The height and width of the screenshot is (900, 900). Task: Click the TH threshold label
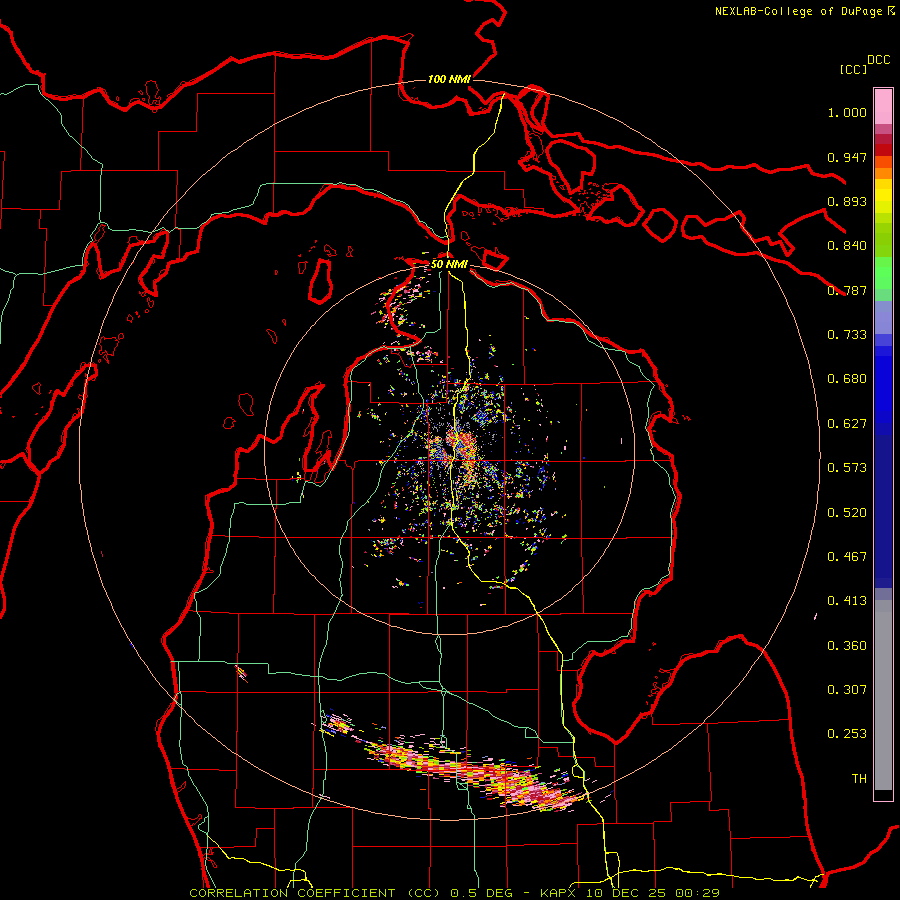coord(859,779)
